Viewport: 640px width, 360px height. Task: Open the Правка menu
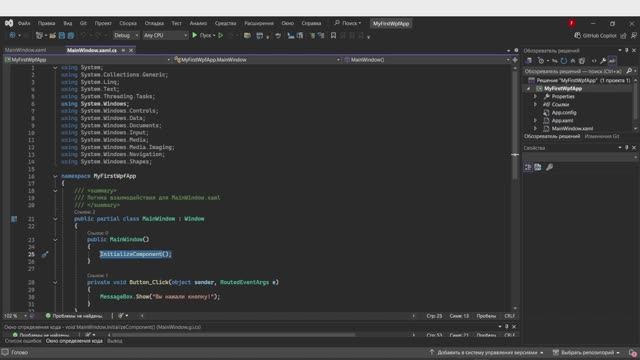click(46, 23)
